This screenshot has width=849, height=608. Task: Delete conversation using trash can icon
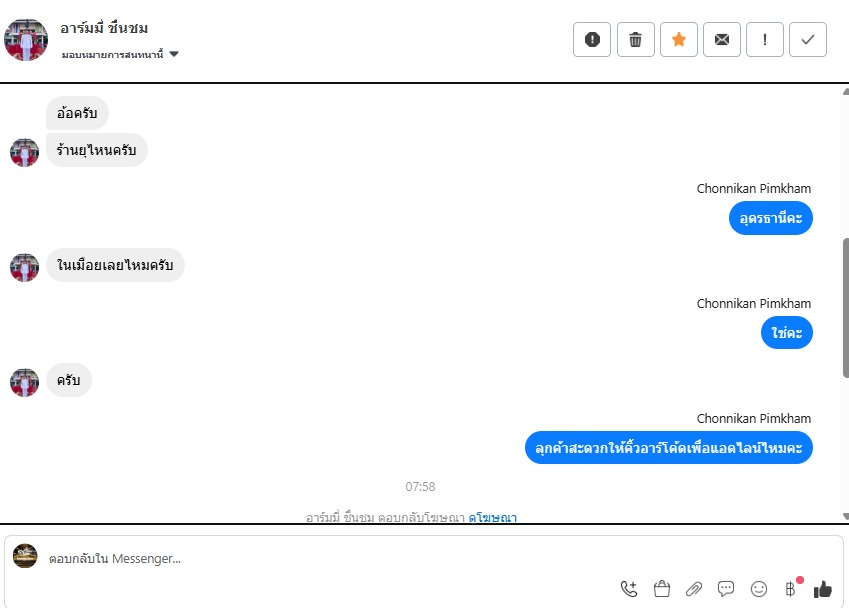tap(636, 40)
